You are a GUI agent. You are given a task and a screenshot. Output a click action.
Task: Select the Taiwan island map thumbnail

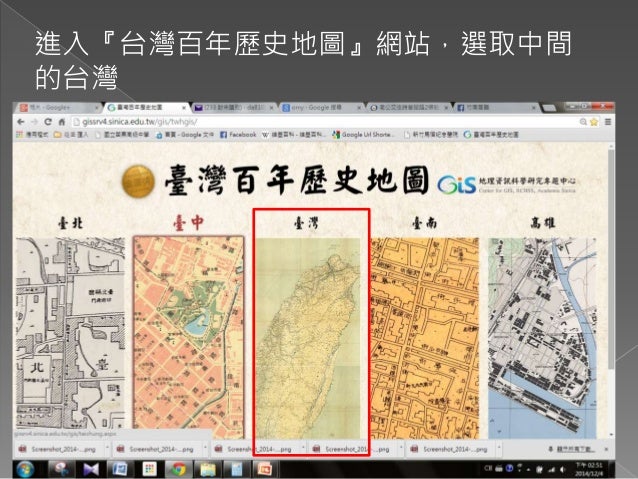(x=308, y=338)
